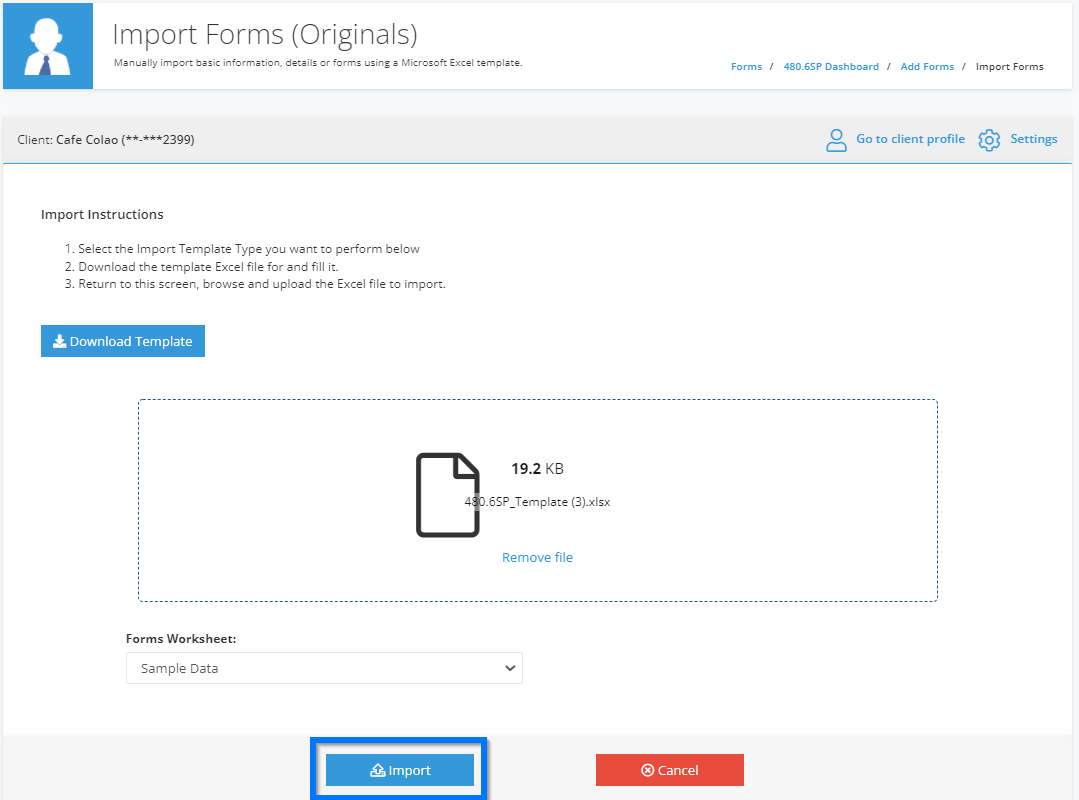Click the file name 480.6SP_Template (3).xlsx
This screenshot has height=800, width=1079.
tap(537, 502)
